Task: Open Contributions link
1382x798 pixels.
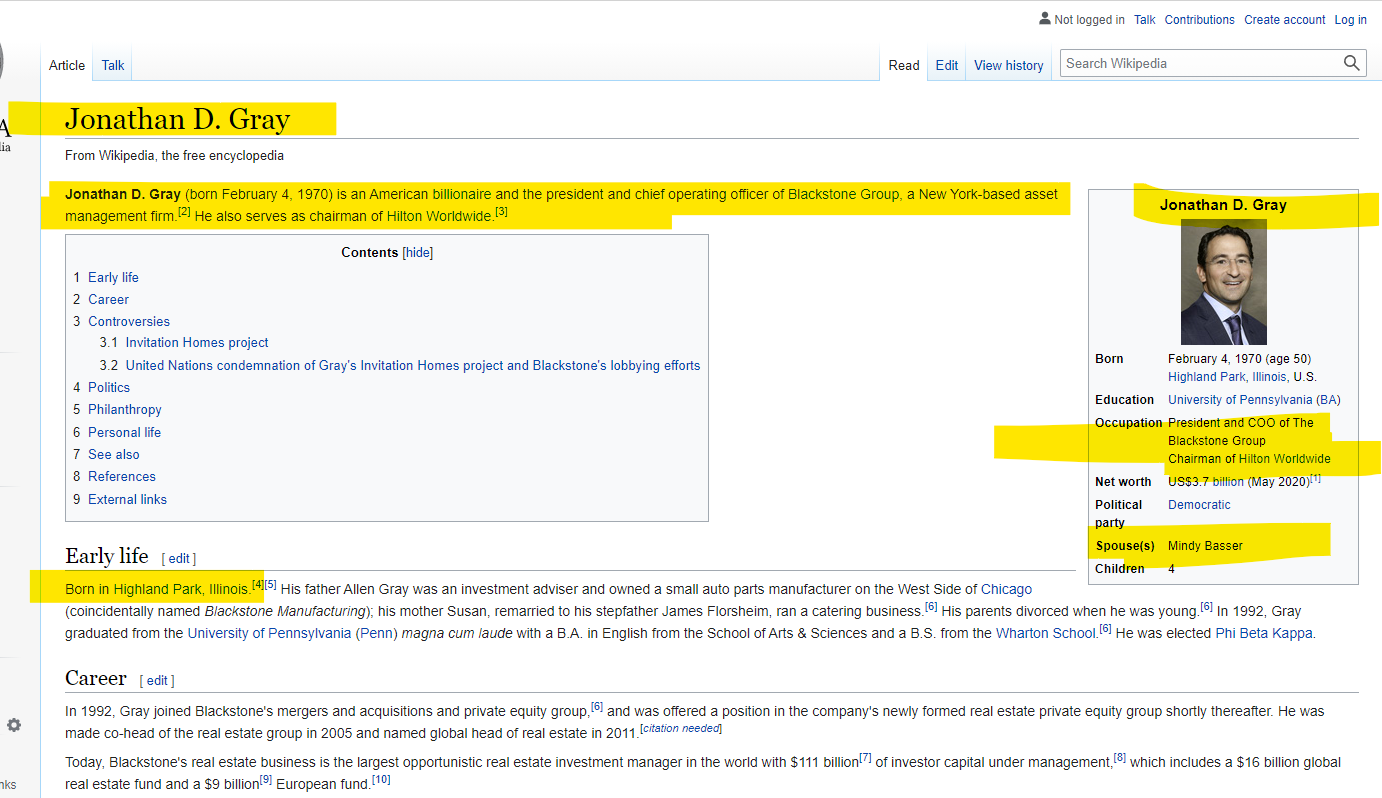Action: pos(1200,19)
